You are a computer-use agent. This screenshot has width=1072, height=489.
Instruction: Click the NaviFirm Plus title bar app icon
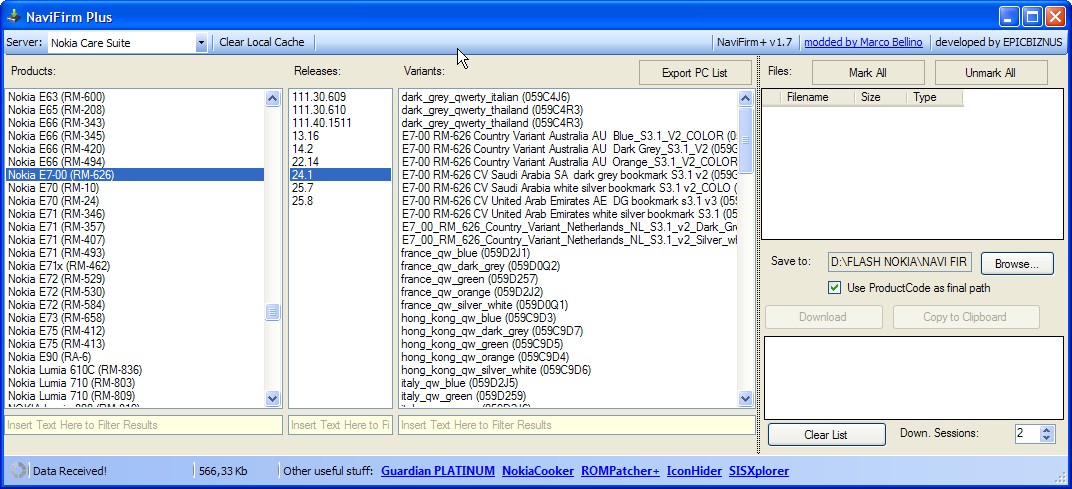(13, 16)
